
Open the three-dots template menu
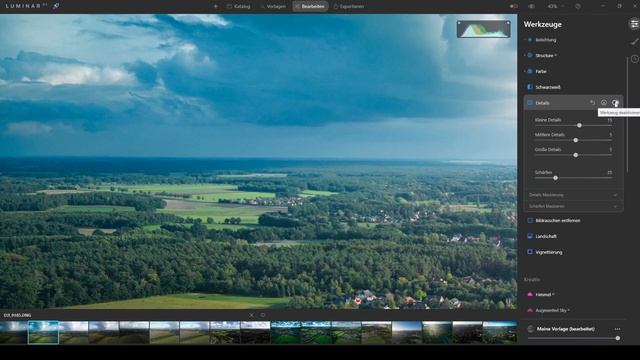(x=617, y=329)
